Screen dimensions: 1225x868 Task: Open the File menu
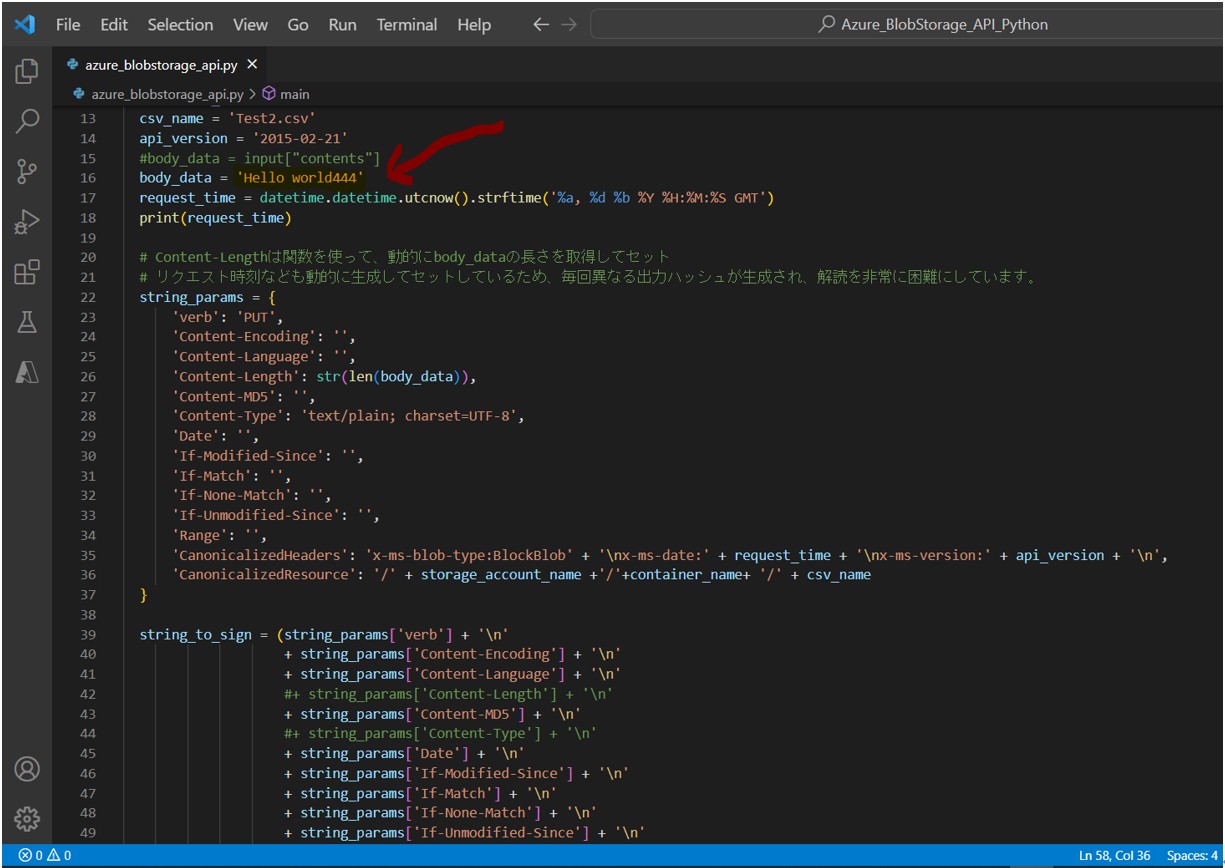pos(68,25)
